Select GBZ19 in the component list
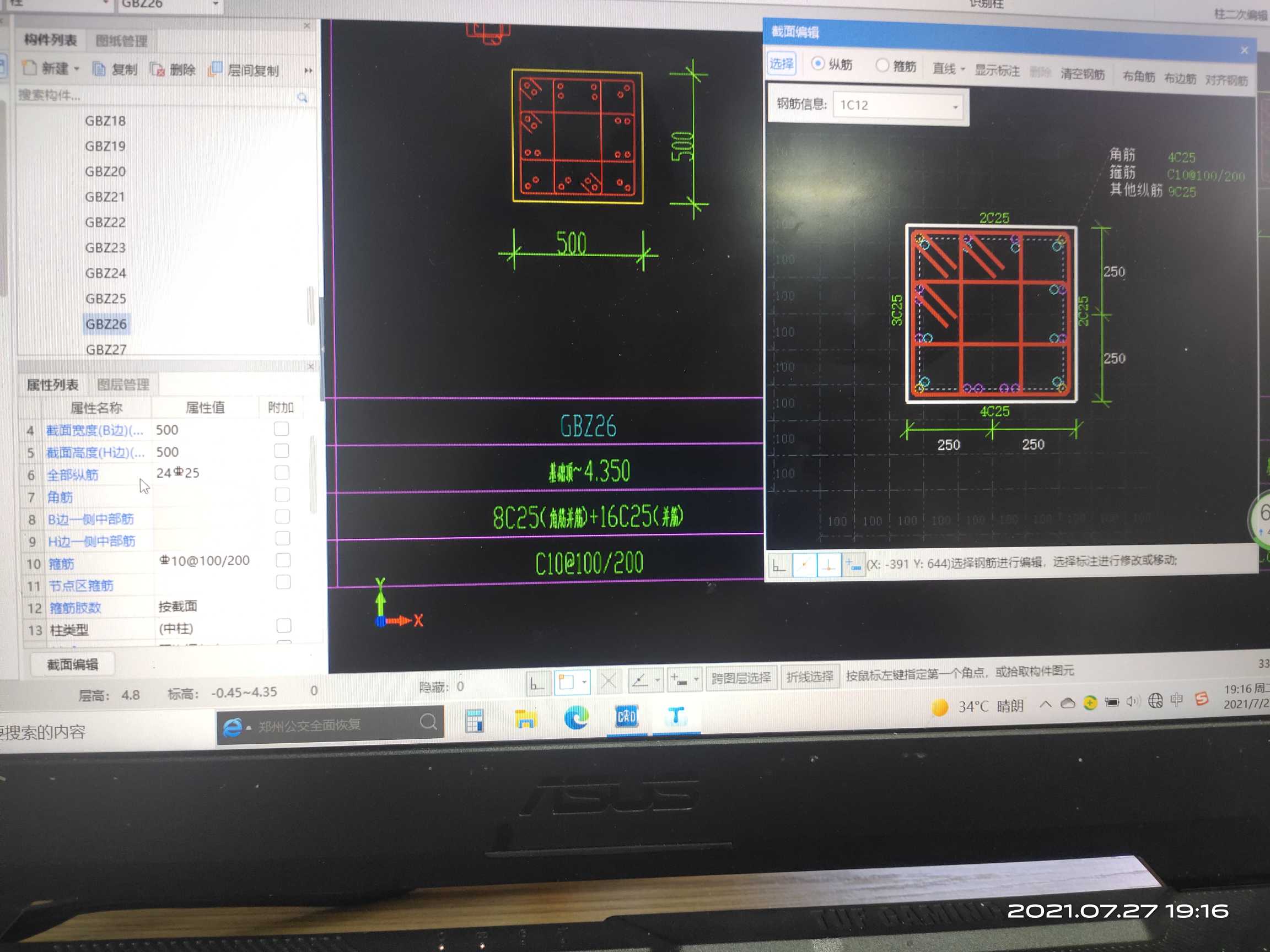Screen dimensions: 1270x952 click(x=105, y=147)
